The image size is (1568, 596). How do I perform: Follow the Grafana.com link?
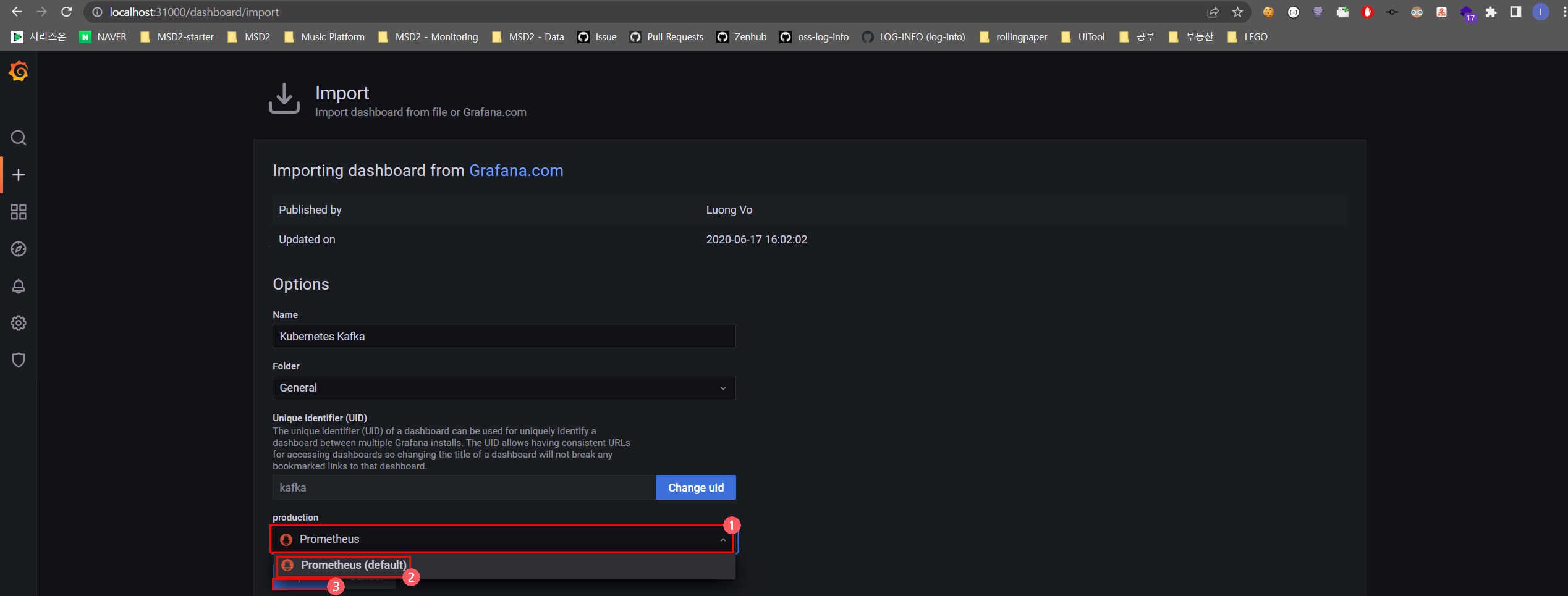click(516, 170)
